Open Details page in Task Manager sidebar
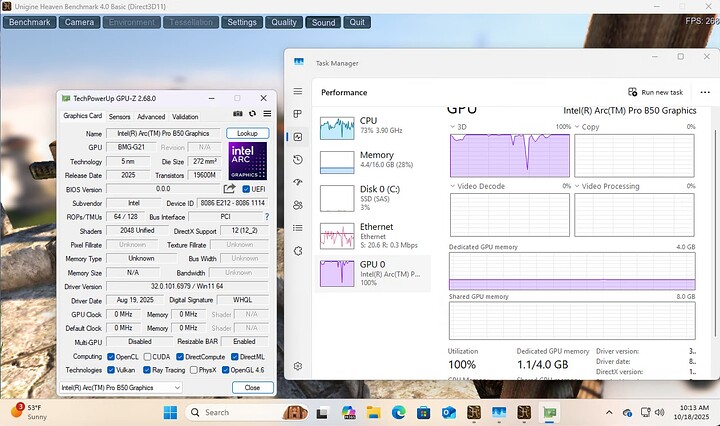This screenshot has height=426, width=720. click(298, 228)
